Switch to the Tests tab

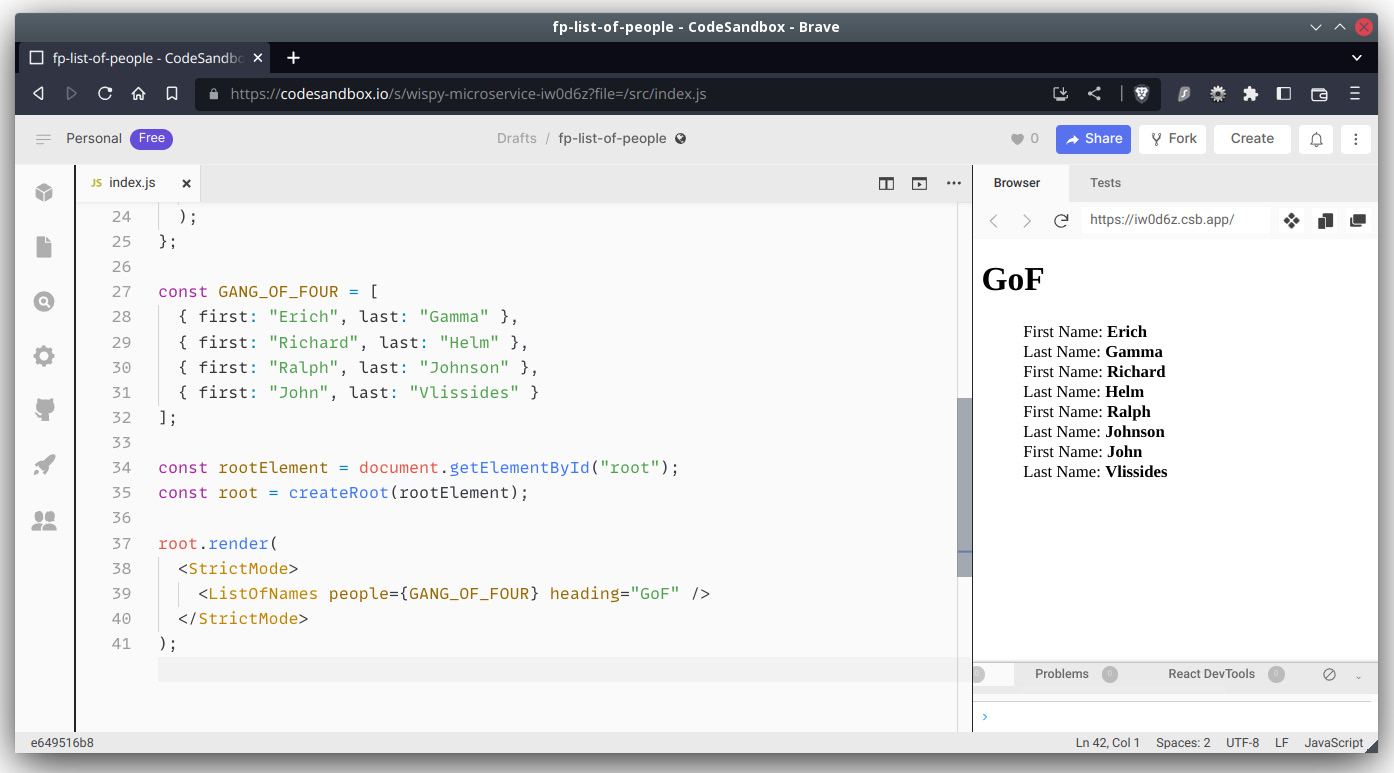(1105, 183)
